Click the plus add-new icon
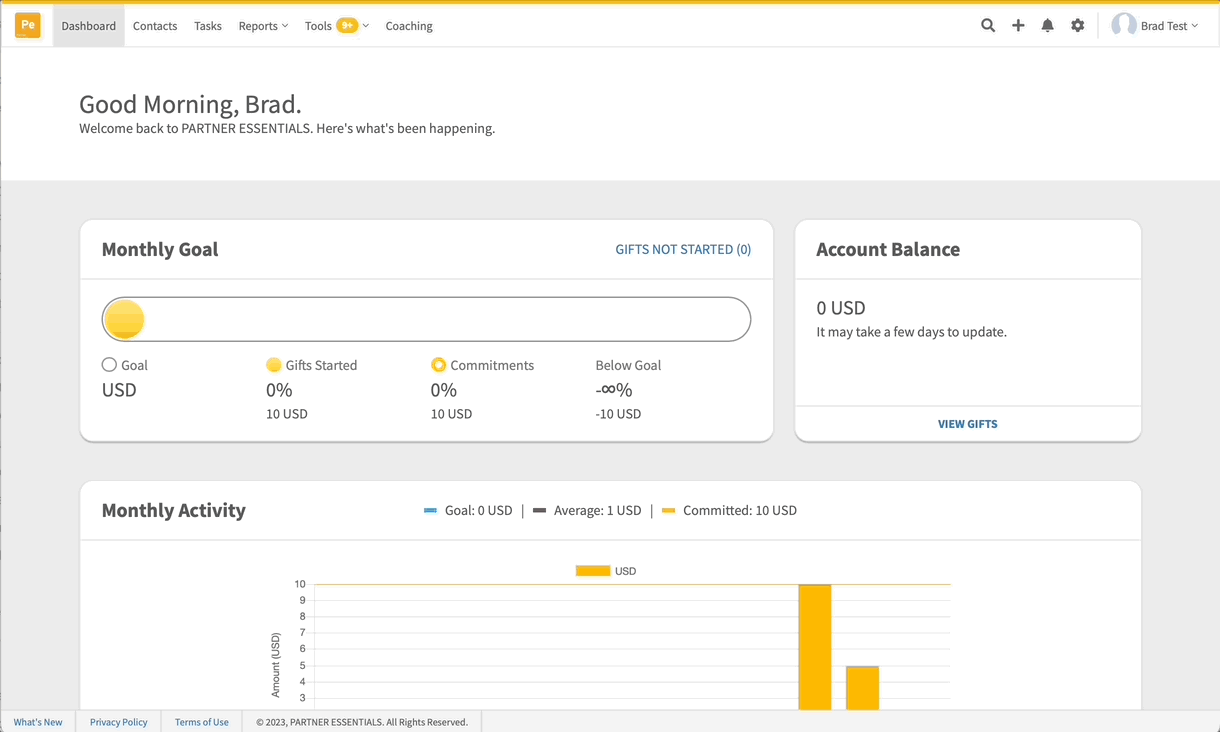The width and height of the screenshot is (1220, 732). coord(1018,26)
